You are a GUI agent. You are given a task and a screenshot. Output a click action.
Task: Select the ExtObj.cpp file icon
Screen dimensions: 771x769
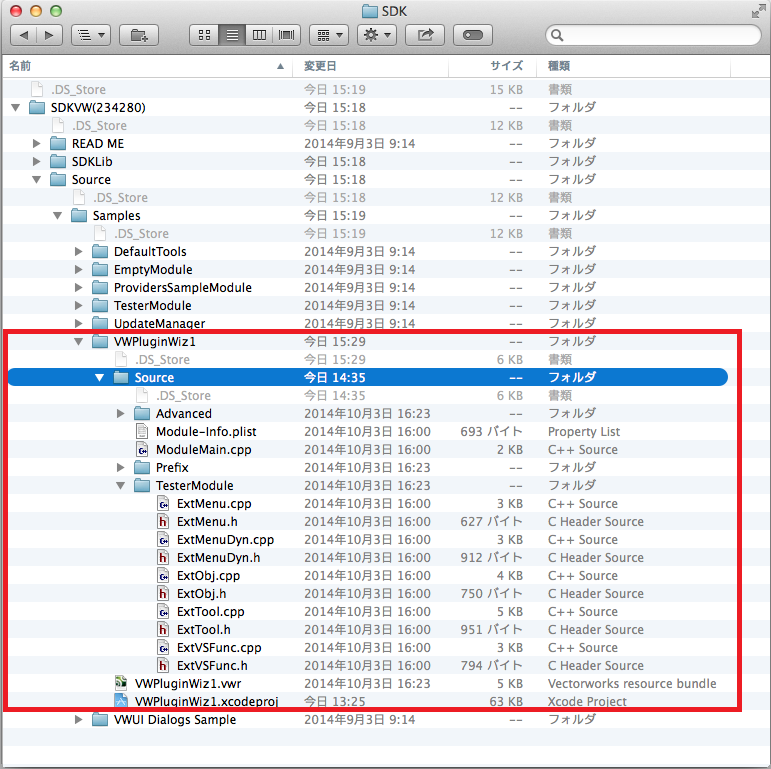point(163,575)
